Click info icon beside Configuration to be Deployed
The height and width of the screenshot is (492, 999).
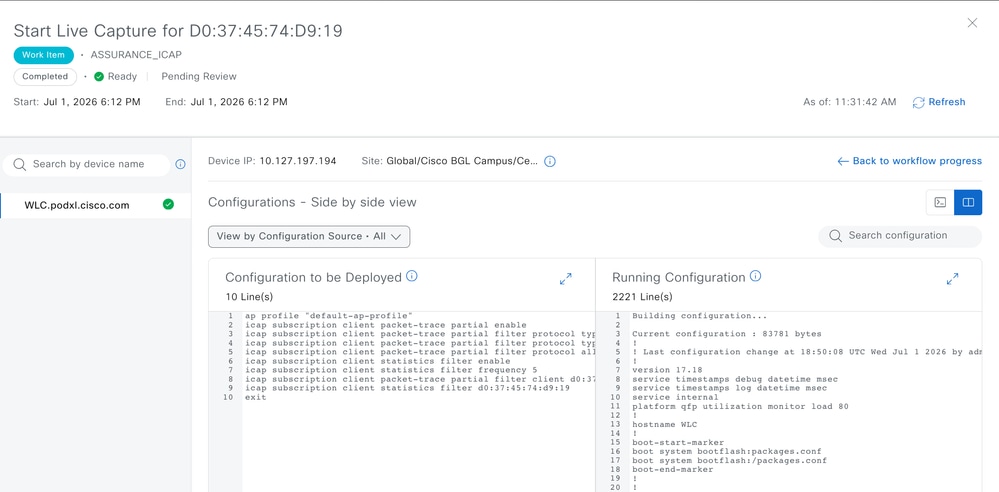point(412,276)
